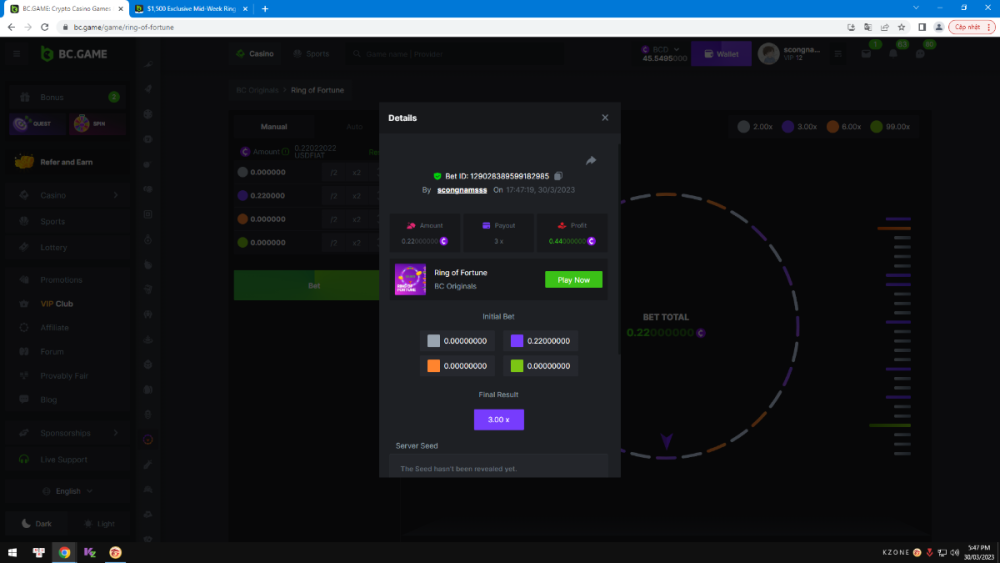Open the scongnamsss player profile link

(463, 189)
